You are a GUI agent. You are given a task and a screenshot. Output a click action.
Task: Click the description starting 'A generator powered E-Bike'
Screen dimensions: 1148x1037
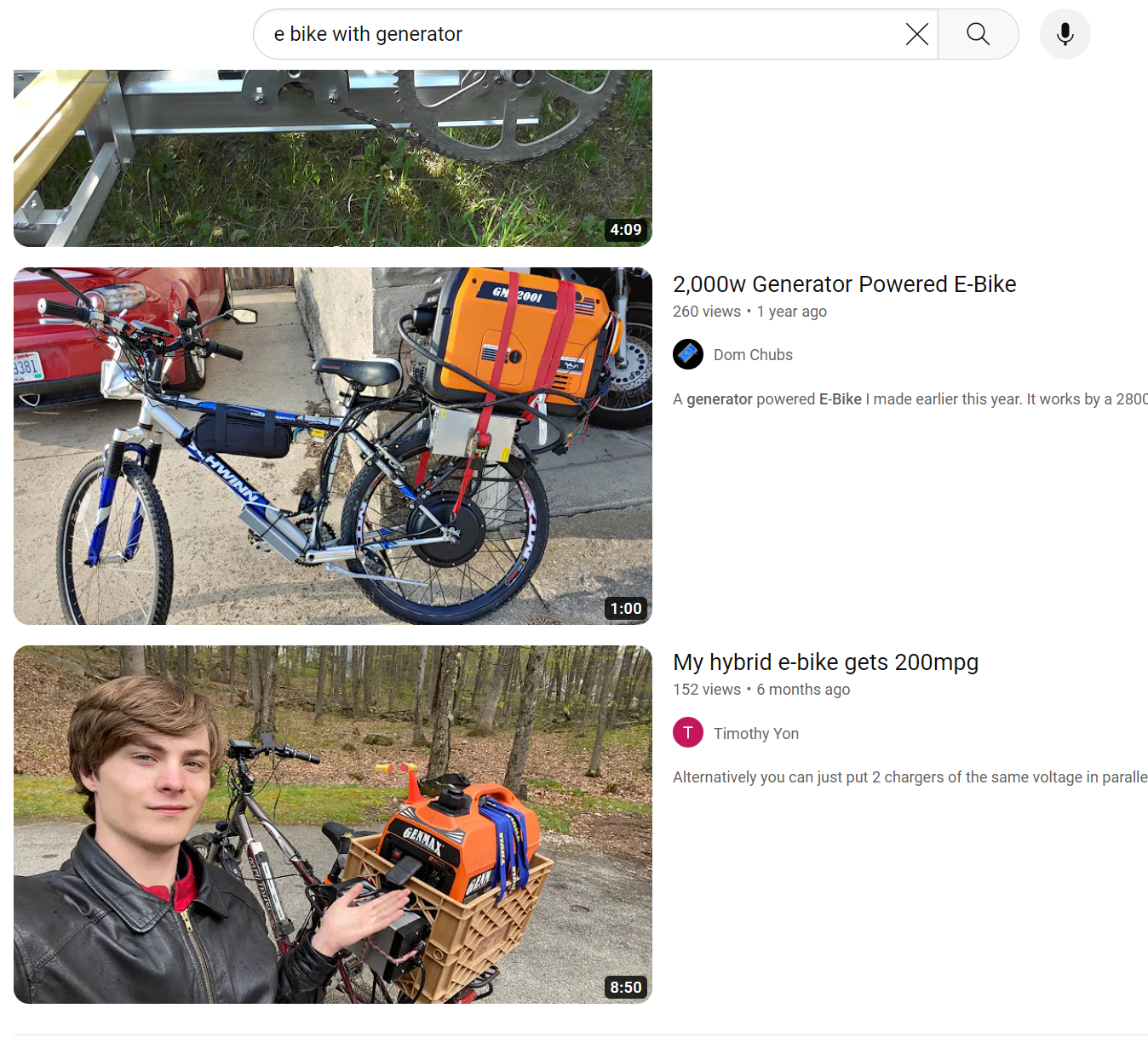(x=910, y=399)
